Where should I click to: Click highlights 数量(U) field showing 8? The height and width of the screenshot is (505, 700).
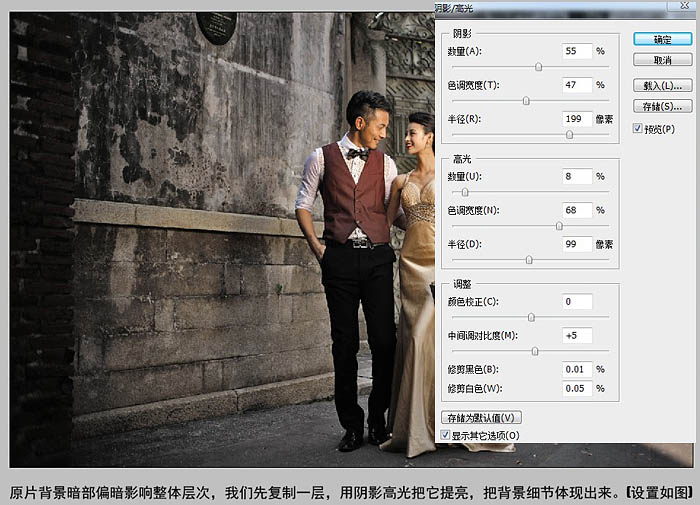[577, 176]
